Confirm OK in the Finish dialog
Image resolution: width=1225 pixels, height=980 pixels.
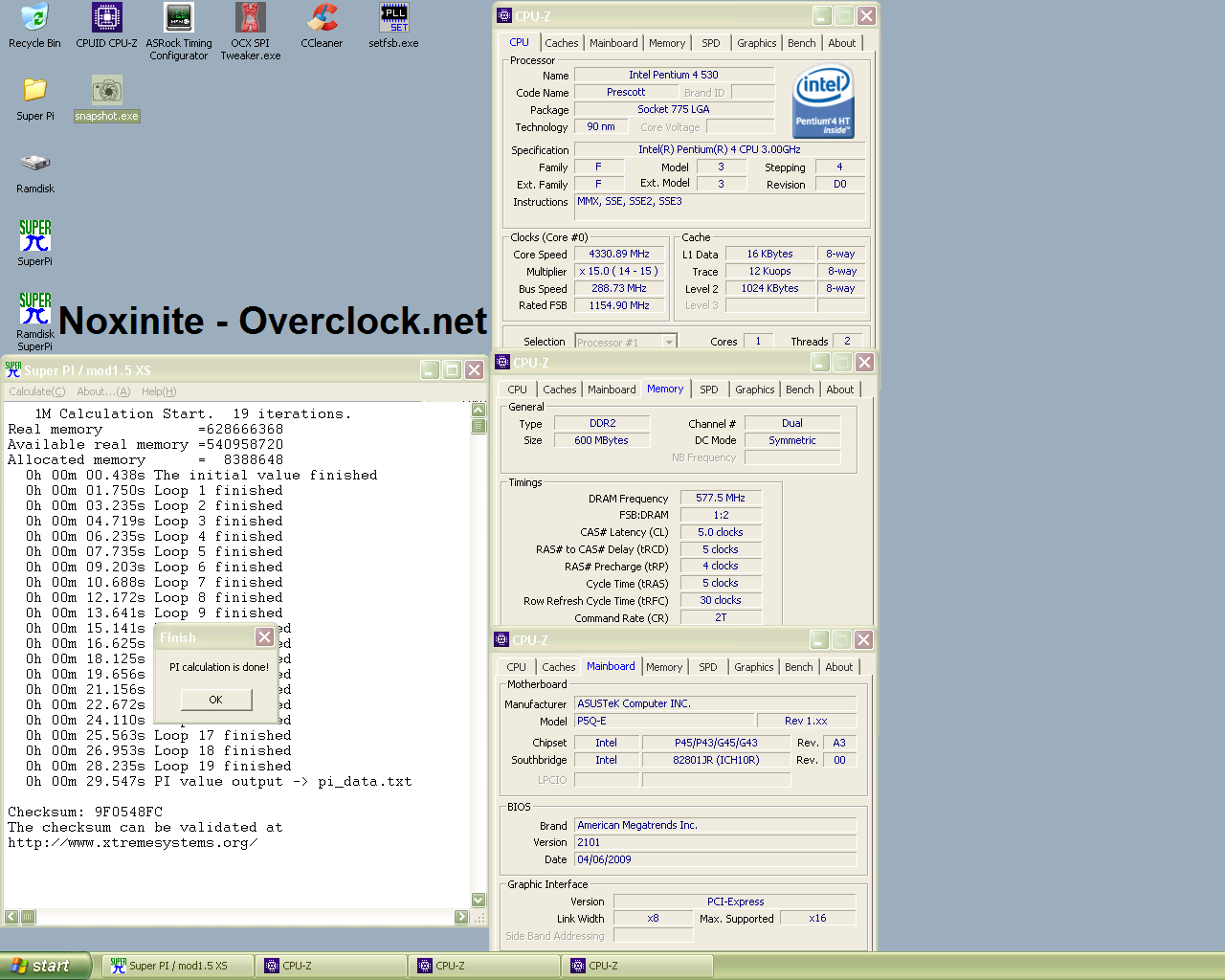coord(216,700)
